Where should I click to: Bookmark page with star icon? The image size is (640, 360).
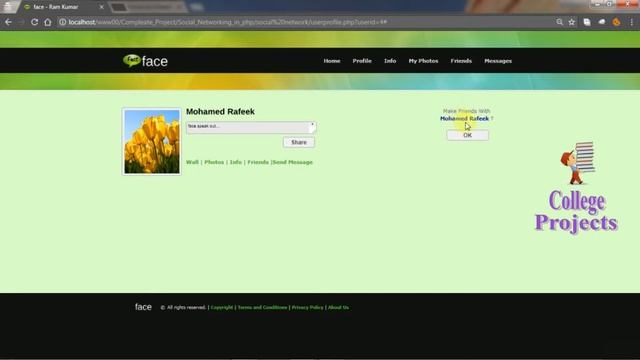[572, 22]
